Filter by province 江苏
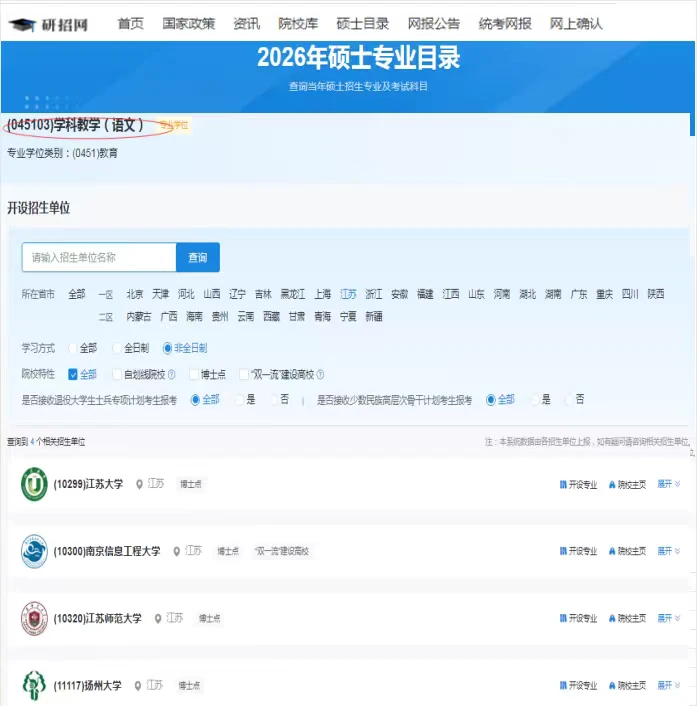 (x=348, y=294)
